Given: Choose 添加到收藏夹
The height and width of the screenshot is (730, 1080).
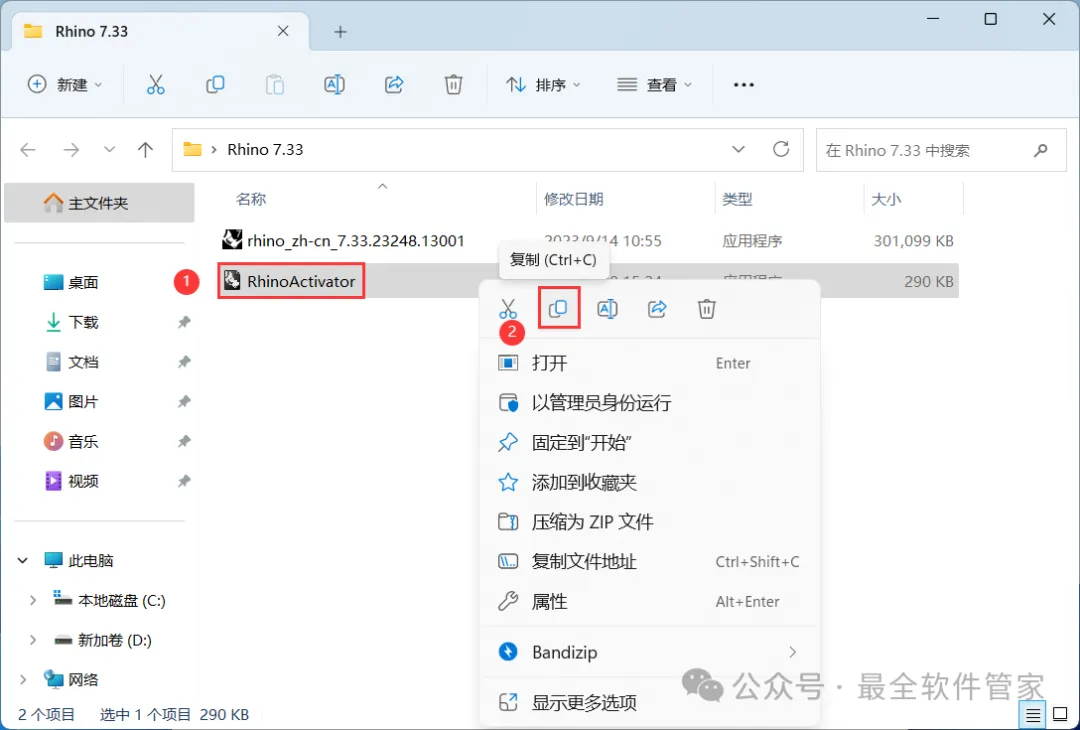Looking at the screenshot, I should click(x=650, y=482).
